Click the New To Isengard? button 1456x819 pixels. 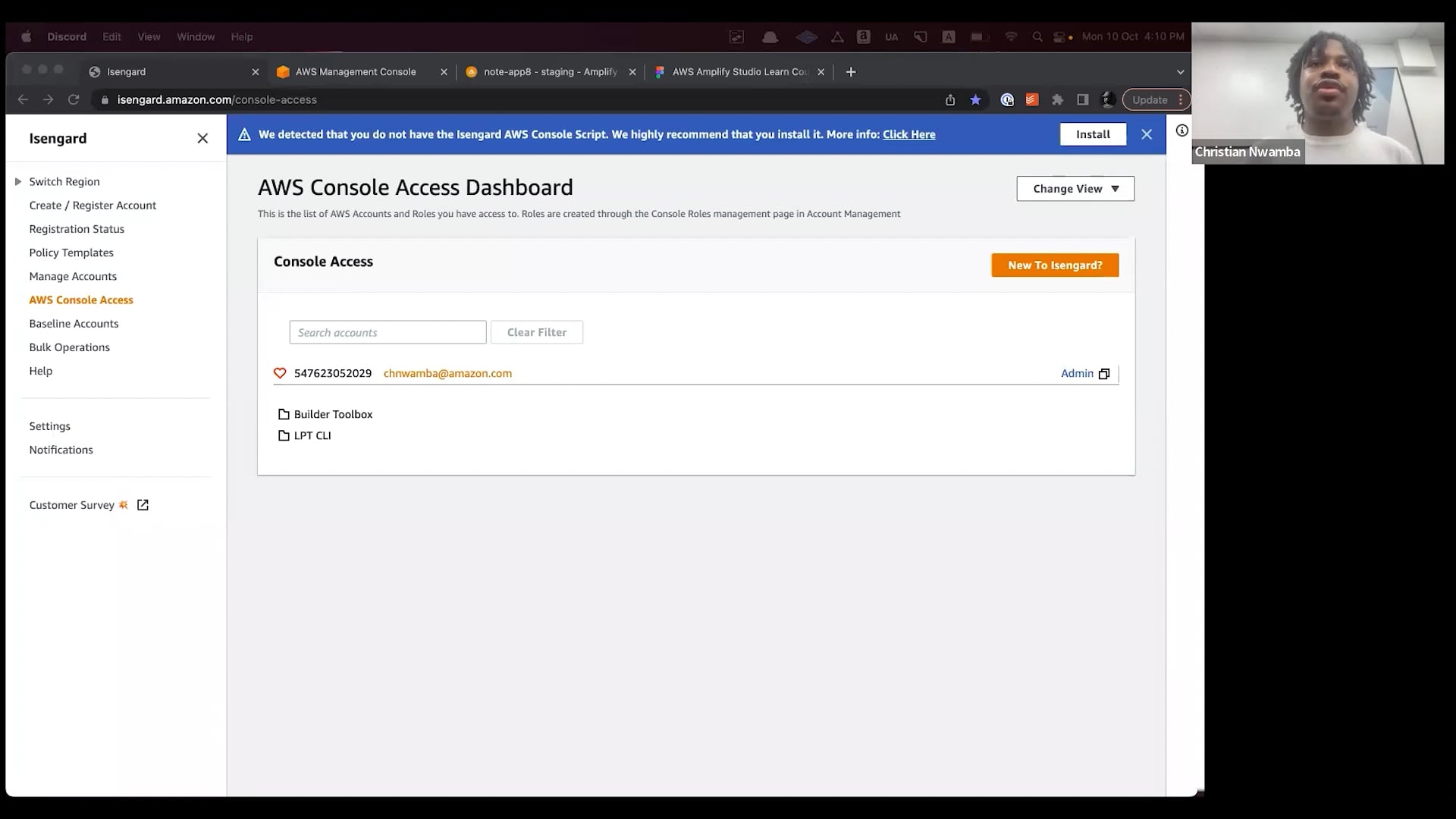click(x=1055, y=265)
